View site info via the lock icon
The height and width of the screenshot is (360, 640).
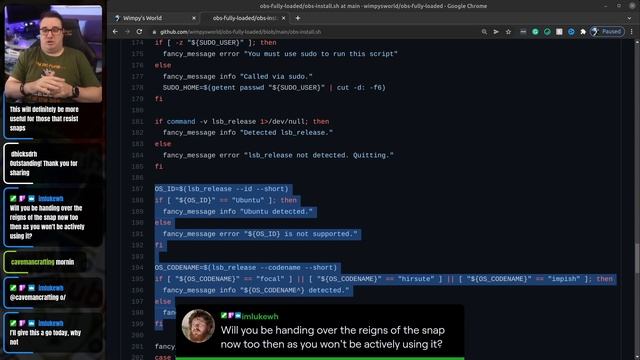point(154,32)
